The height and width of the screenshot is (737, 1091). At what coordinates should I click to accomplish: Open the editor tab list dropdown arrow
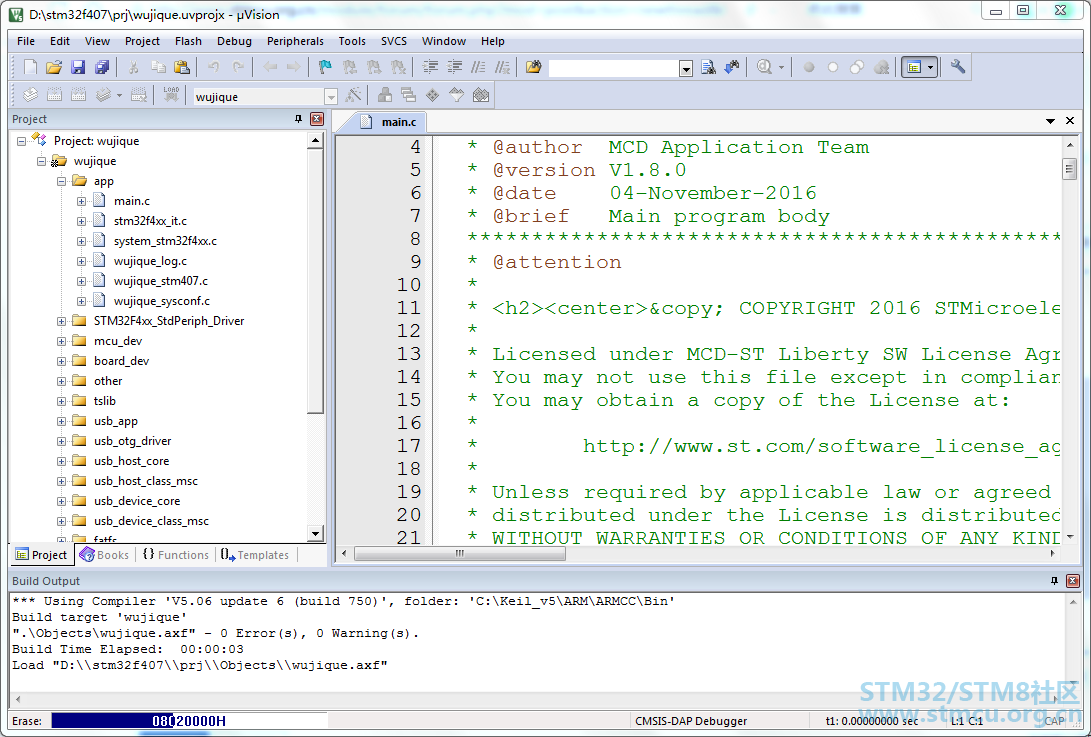(1050, 121)
